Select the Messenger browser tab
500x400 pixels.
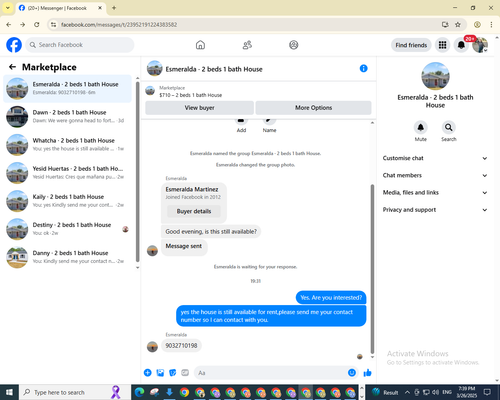61,8
